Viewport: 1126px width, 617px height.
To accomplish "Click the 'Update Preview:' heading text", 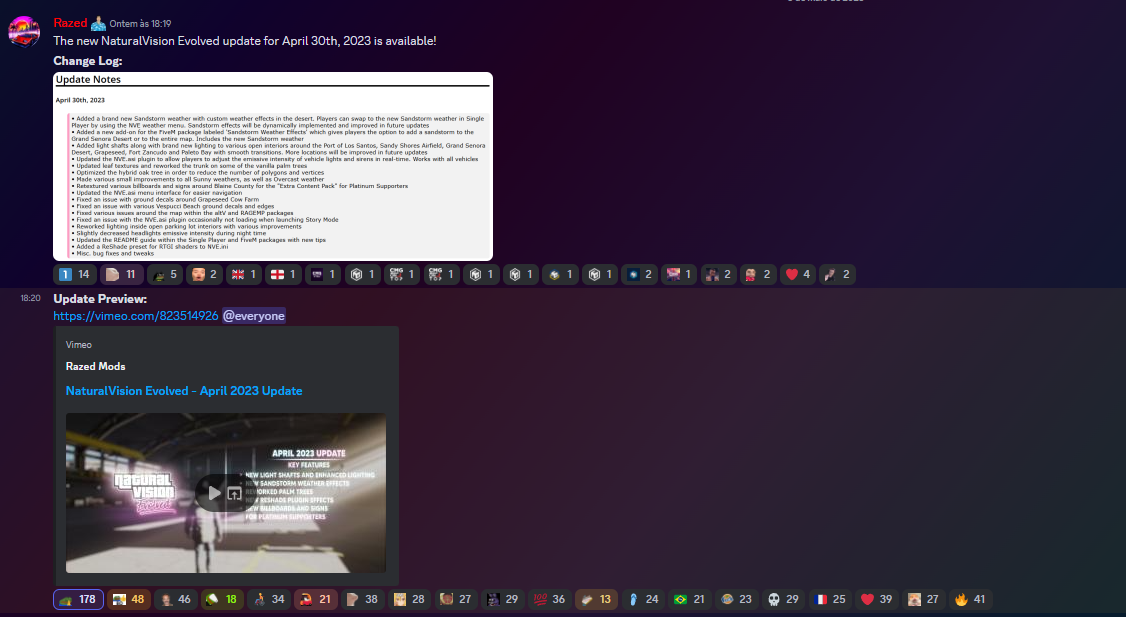I will [100, 299].
